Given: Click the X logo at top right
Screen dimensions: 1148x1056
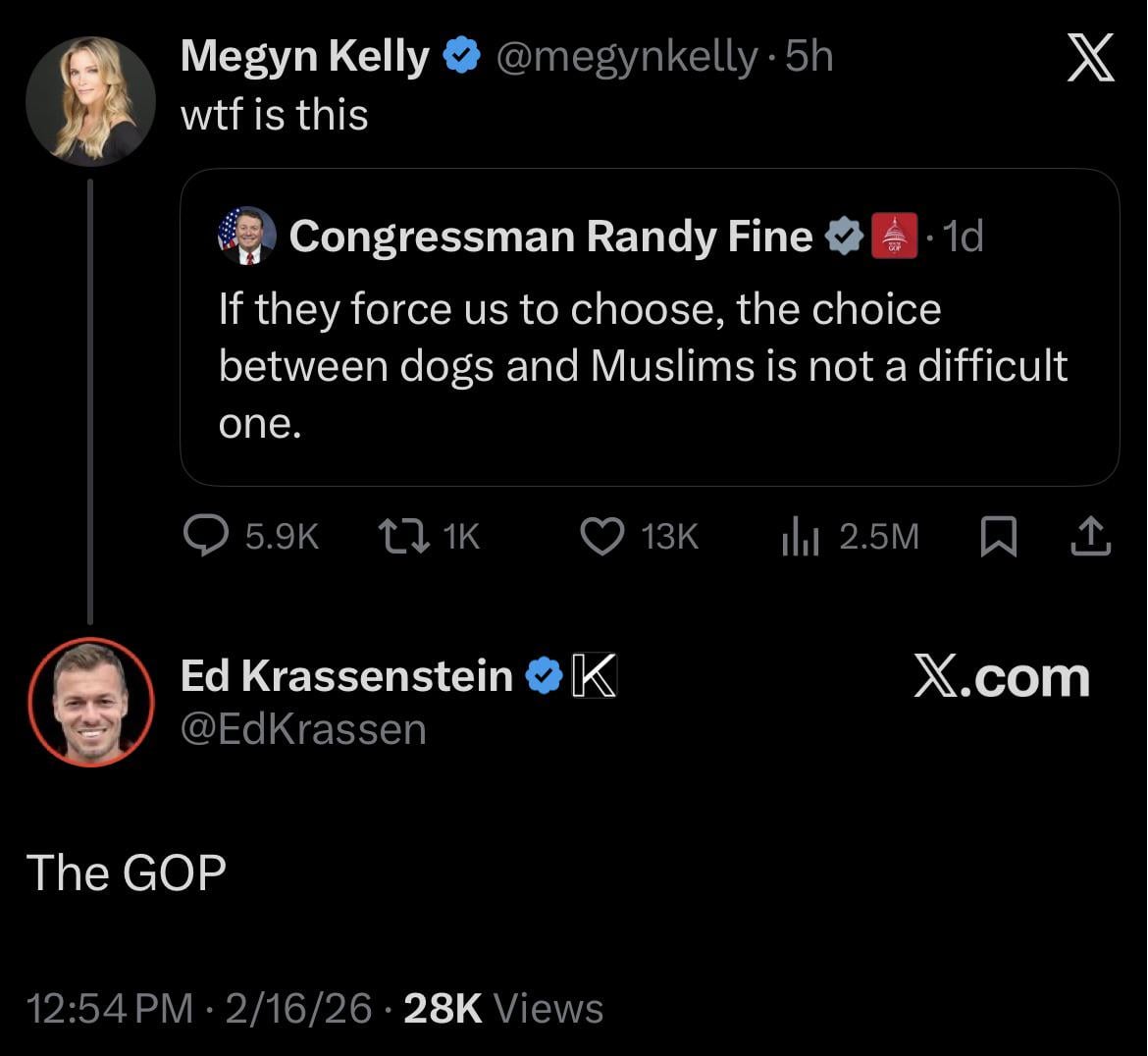Looking at the screenshot, I should point(1090,58).
